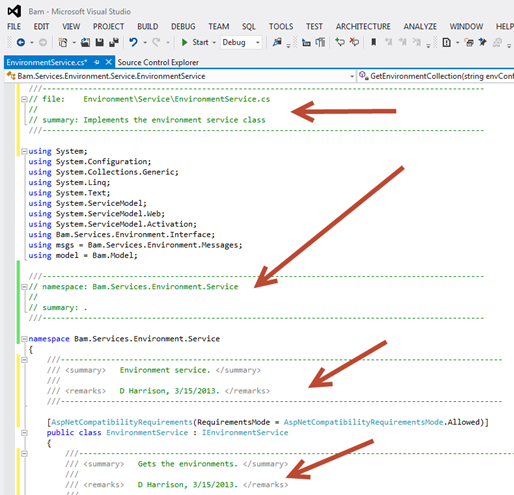The height and width of the screenshot is (495, 514).
Task: Close the EnvironmentService.cs tab
Action: (x=108, y=62)
